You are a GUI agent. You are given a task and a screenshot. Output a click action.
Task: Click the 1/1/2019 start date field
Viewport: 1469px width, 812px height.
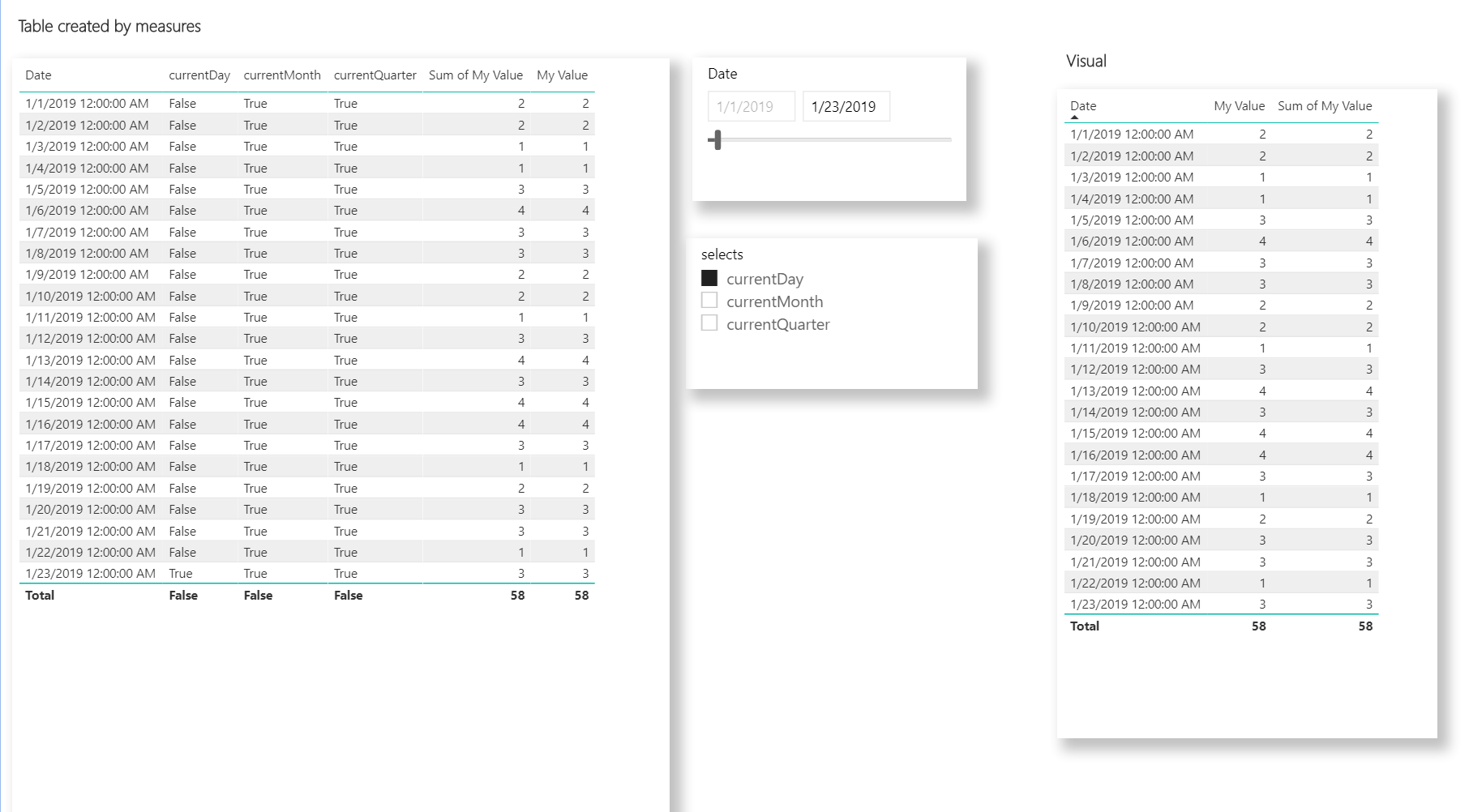(752, 106)
